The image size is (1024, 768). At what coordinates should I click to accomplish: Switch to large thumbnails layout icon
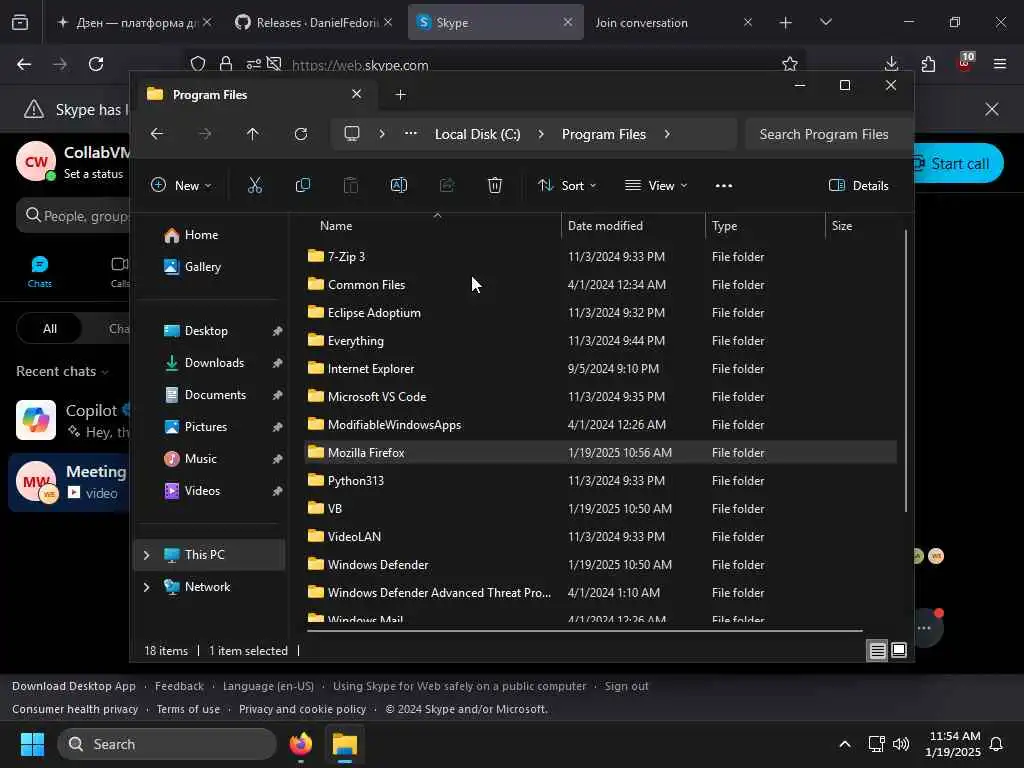click(x=899, y=650)
